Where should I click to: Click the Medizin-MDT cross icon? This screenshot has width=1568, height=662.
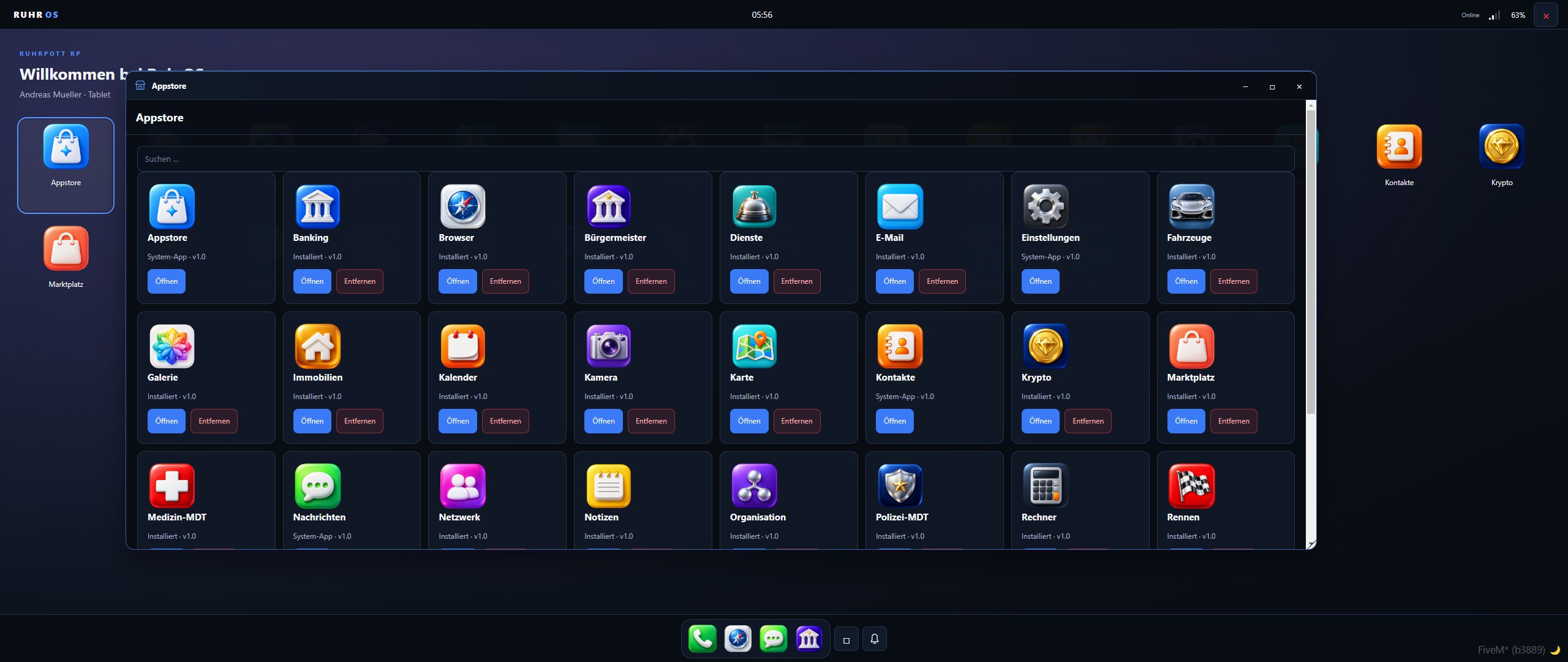pos(171,486)
